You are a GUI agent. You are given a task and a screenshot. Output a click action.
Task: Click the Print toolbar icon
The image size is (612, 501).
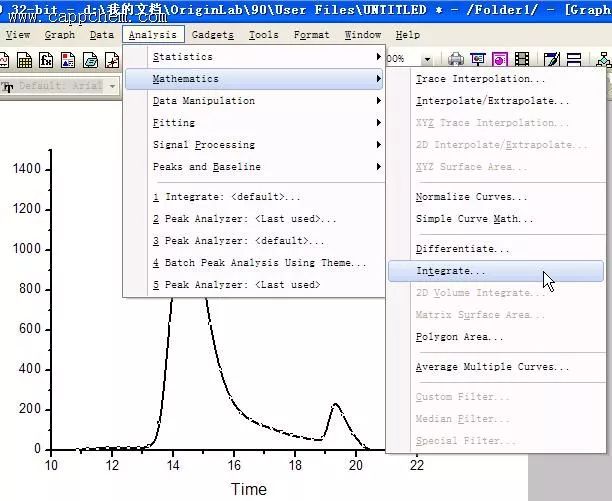[x=456, y=59]
